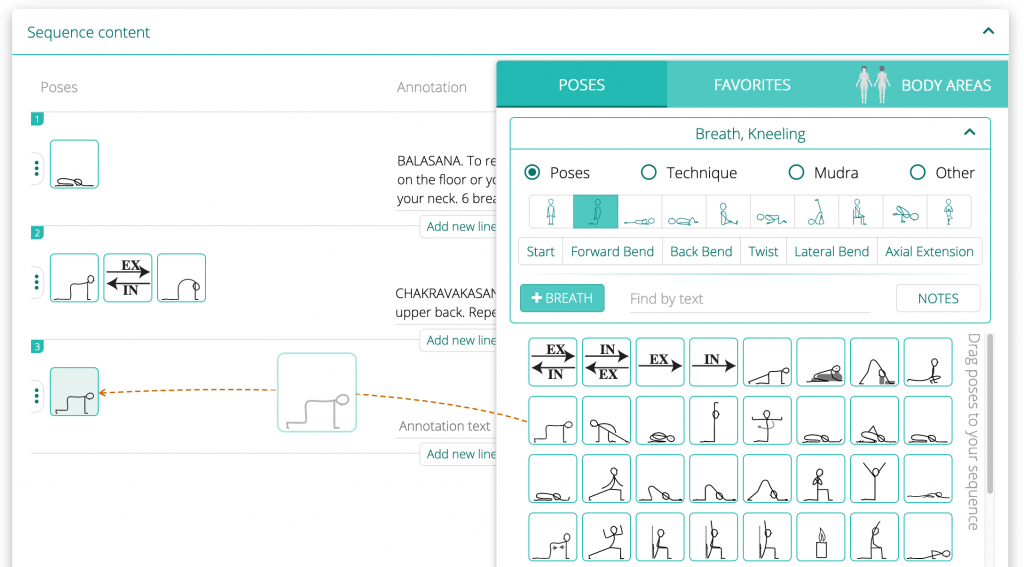Click the candle pose thumbnail
The height and width of the screenshot is (567, 1024).
click(821, 537)
